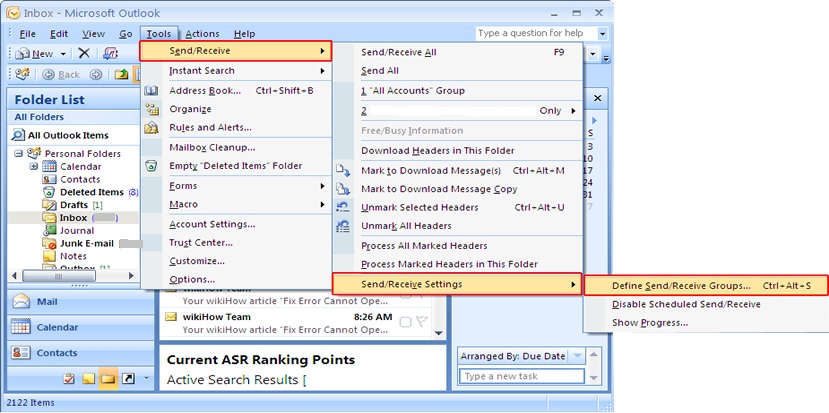
Task: Choose Process Marked Headers in This Folder
Action: pos(458,264)
